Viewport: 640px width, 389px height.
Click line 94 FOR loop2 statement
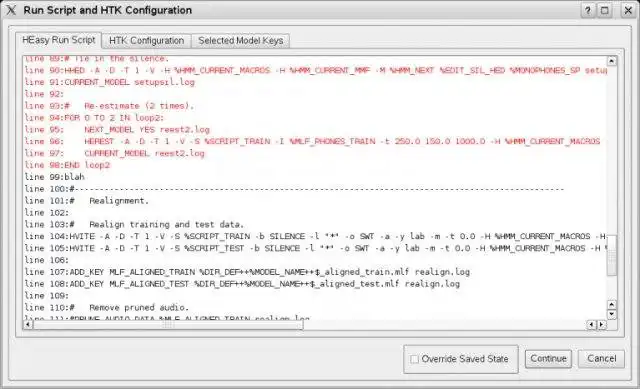coord(94,118)
